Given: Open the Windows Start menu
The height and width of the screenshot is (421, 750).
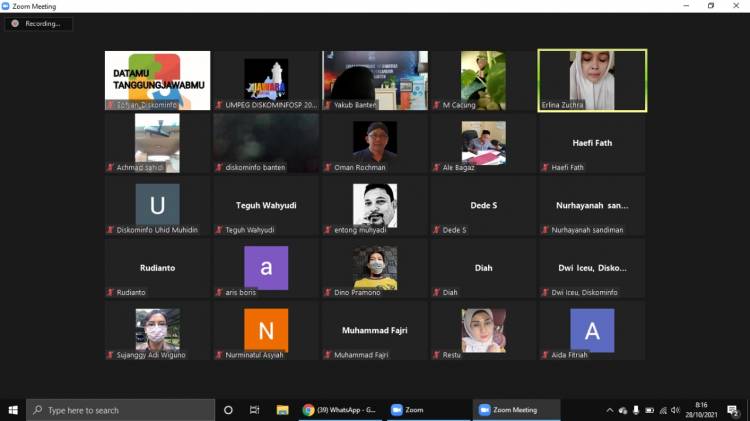Looking at the screenshot, I should [13, 410].
